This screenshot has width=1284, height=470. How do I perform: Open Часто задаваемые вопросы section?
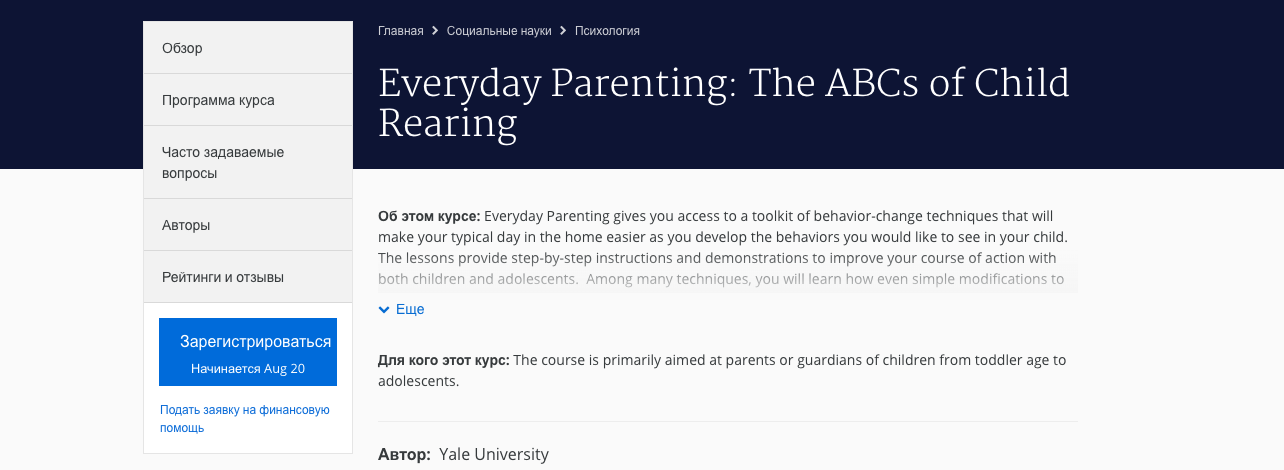pos(223,163)
